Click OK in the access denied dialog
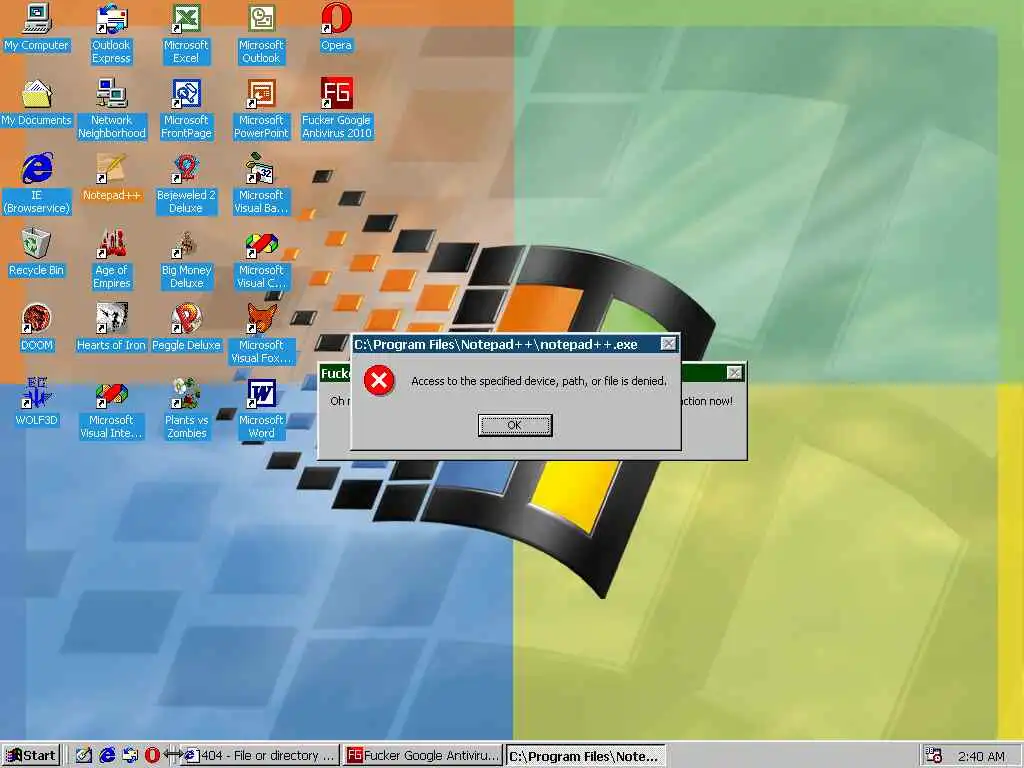Viewport: 1024px width, 768px height. click(x=515, y=425)
